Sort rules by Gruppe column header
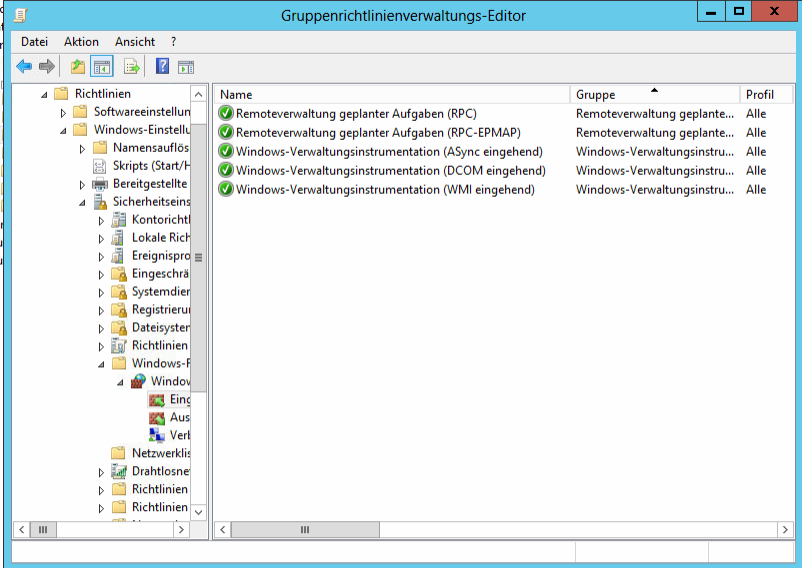Viewport: 802px width, 568px height. [654, 94]
